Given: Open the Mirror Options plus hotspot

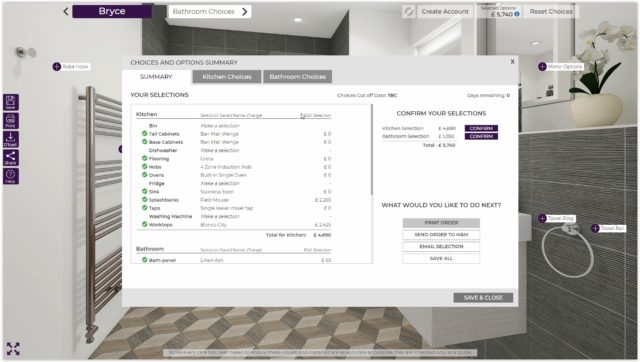Looking at the screenshot, I should pyautogui.click(x=542, y=67).
